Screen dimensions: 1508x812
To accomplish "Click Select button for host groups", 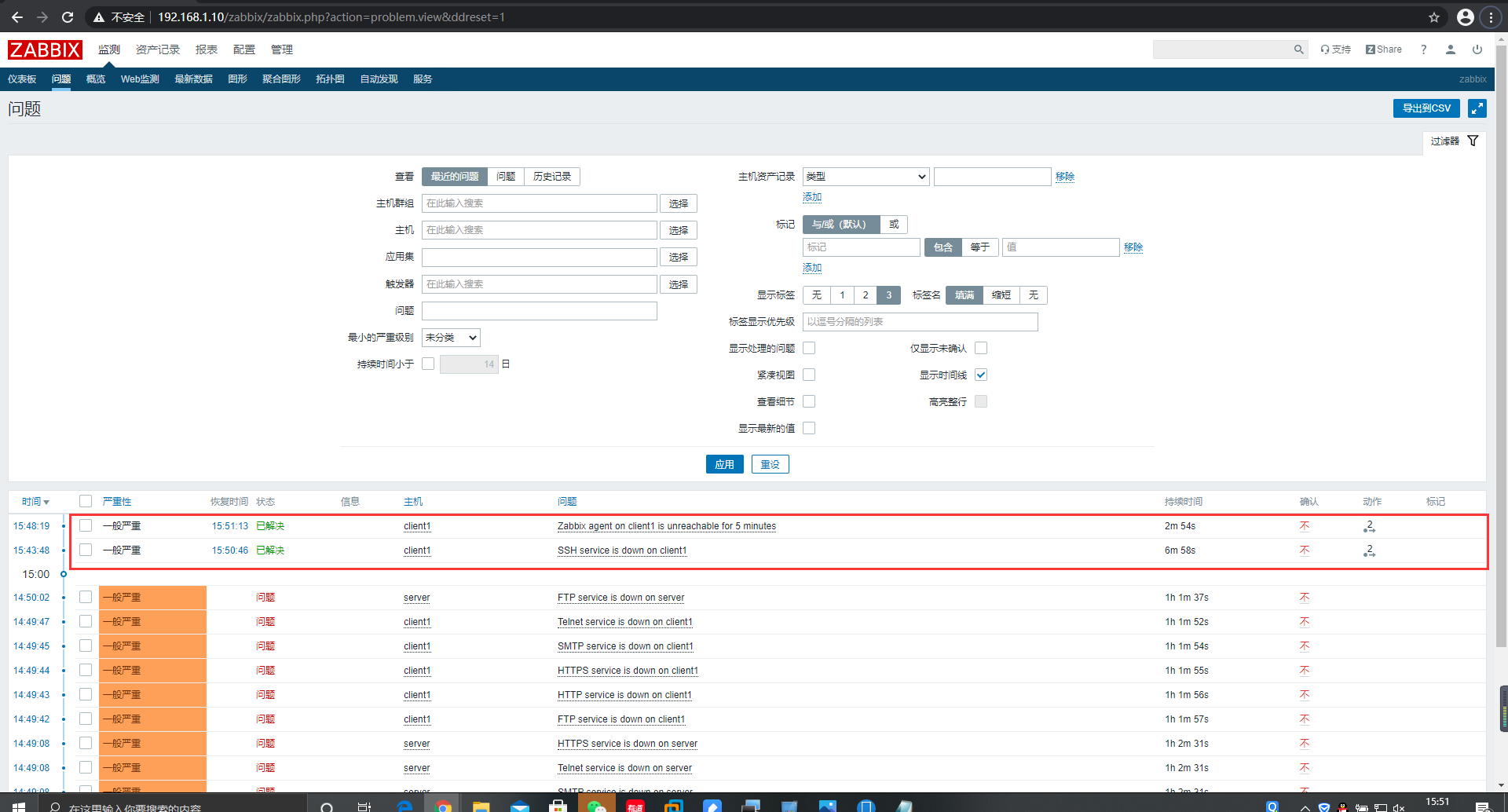I will point(679,203).
